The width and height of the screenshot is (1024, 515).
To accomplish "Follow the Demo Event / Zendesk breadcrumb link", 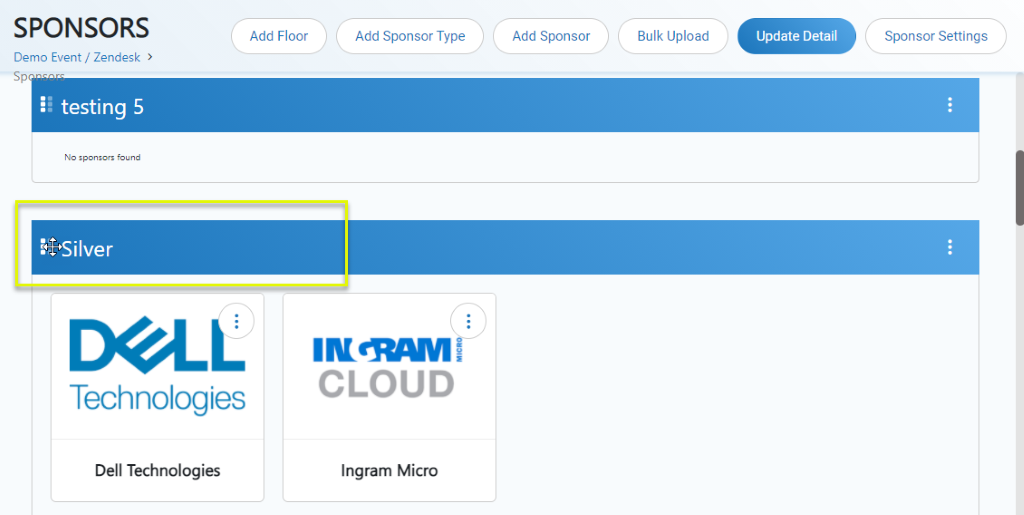I will coord(76,57).
